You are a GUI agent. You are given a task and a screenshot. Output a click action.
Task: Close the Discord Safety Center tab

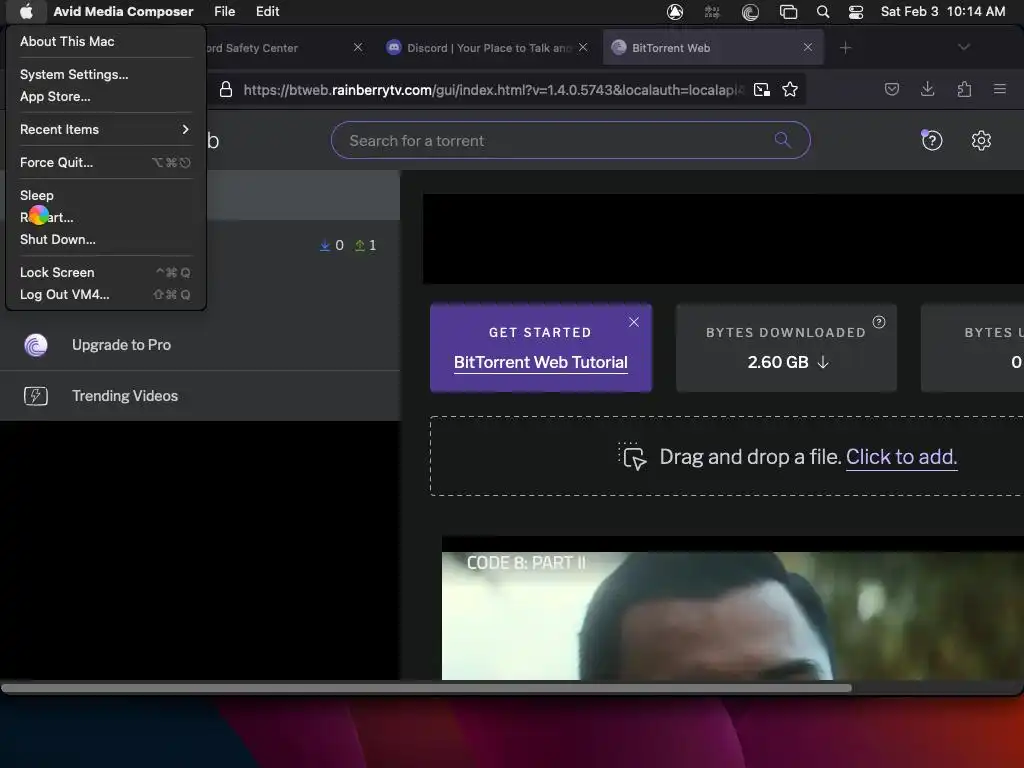358,48
